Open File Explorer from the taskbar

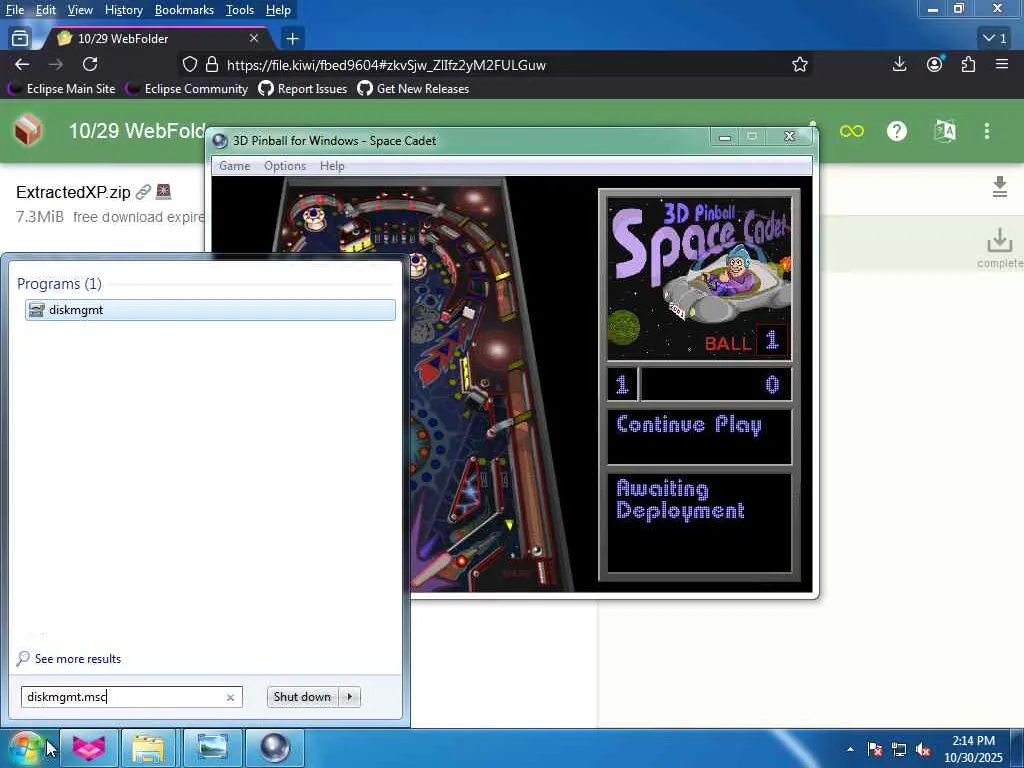pyautogui.click(x=148, y=748)
